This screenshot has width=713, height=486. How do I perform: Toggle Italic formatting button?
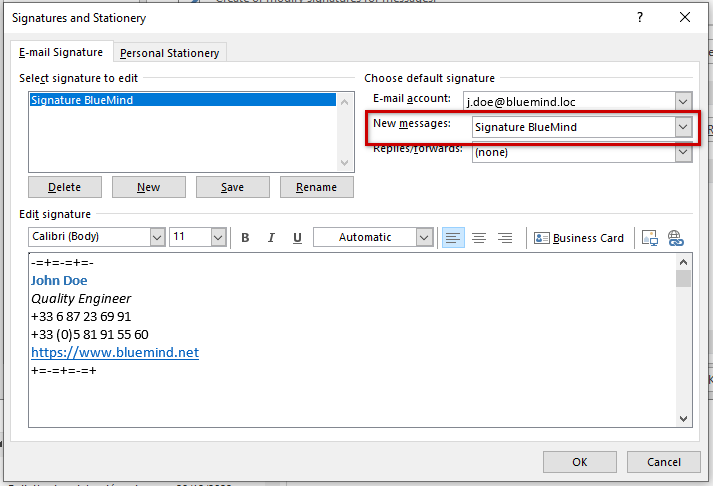click(x=271, y=238)
